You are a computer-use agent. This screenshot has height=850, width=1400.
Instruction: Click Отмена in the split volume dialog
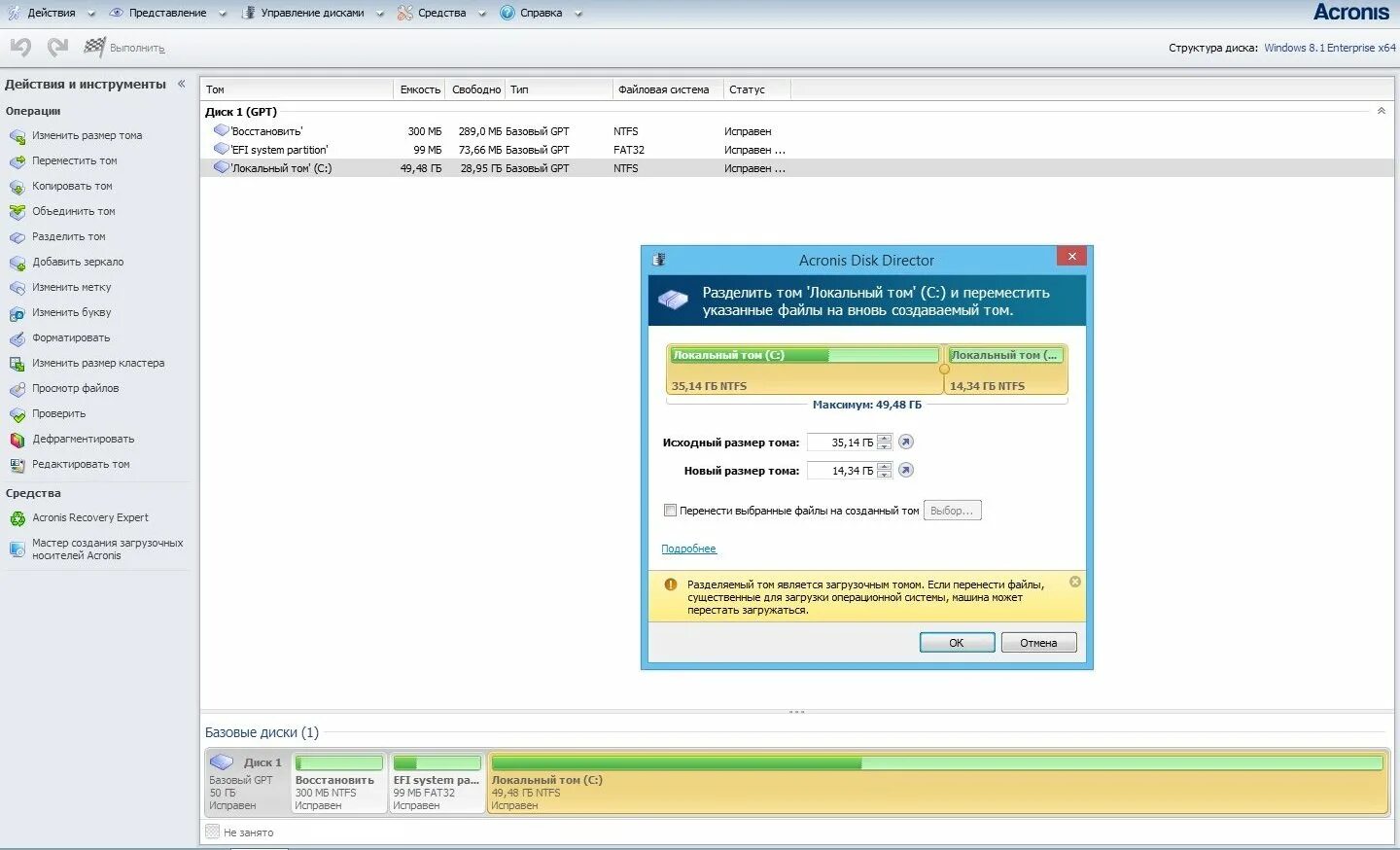pyautogui.click(x=1038, y=642)
